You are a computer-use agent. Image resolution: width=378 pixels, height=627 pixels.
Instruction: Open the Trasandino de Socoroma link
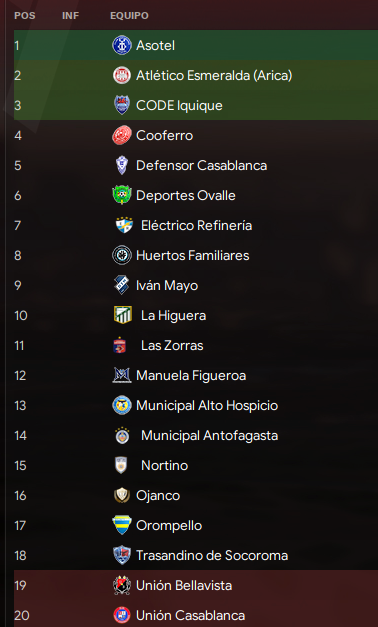[x=212, y=555]
